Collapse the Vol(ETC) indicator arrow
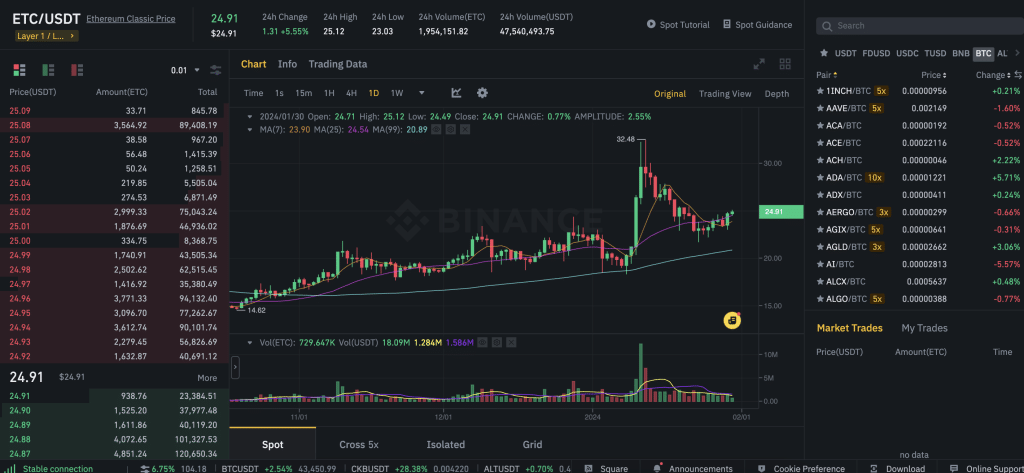 (250, 342)
